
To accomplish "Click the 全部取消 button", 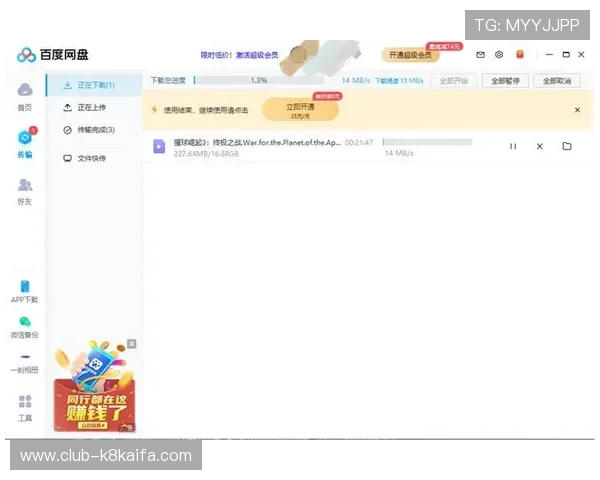I will pos(557,81).
